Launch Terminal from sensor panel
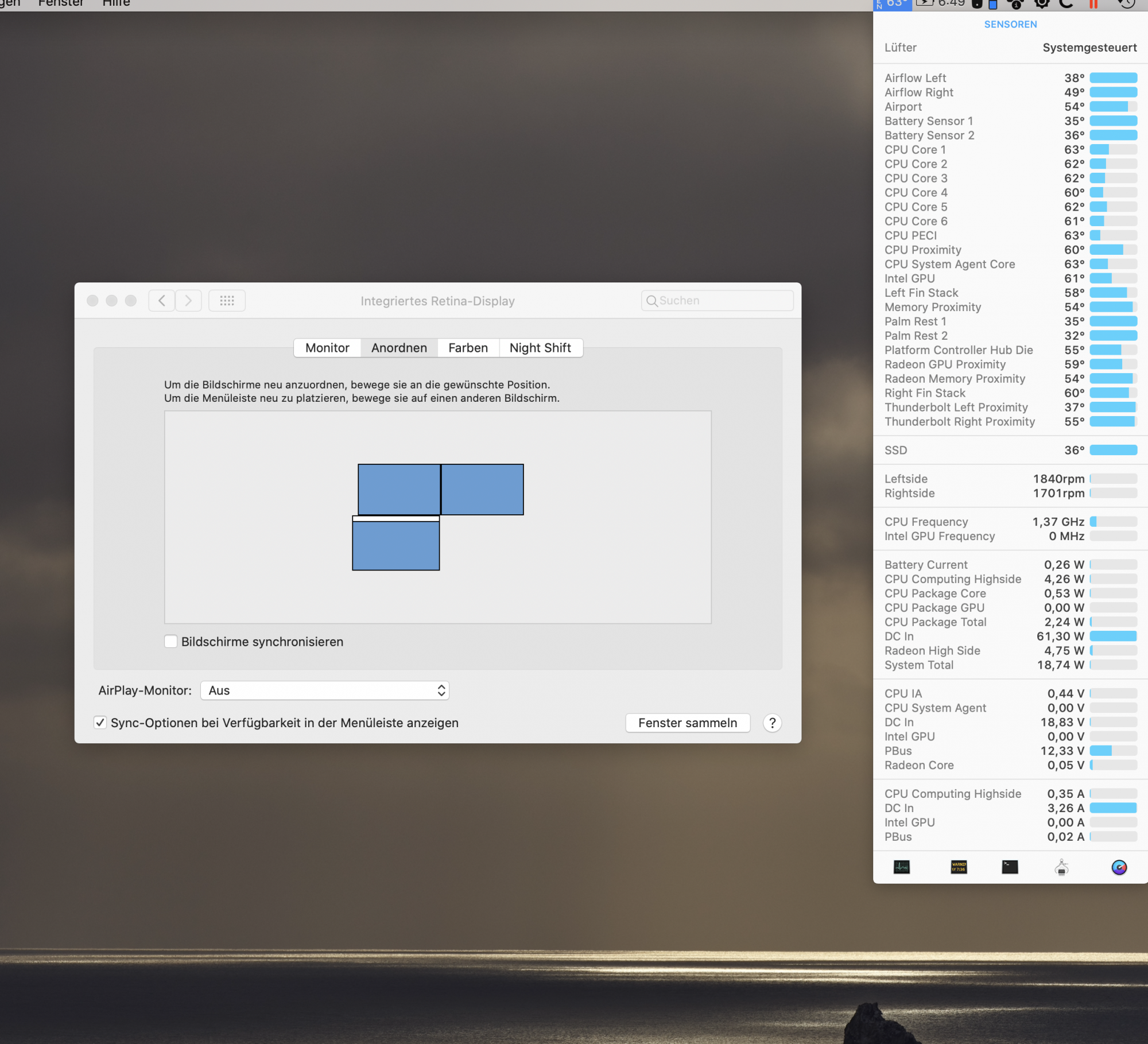Screen dimensions: 1148x1044 1010,867
